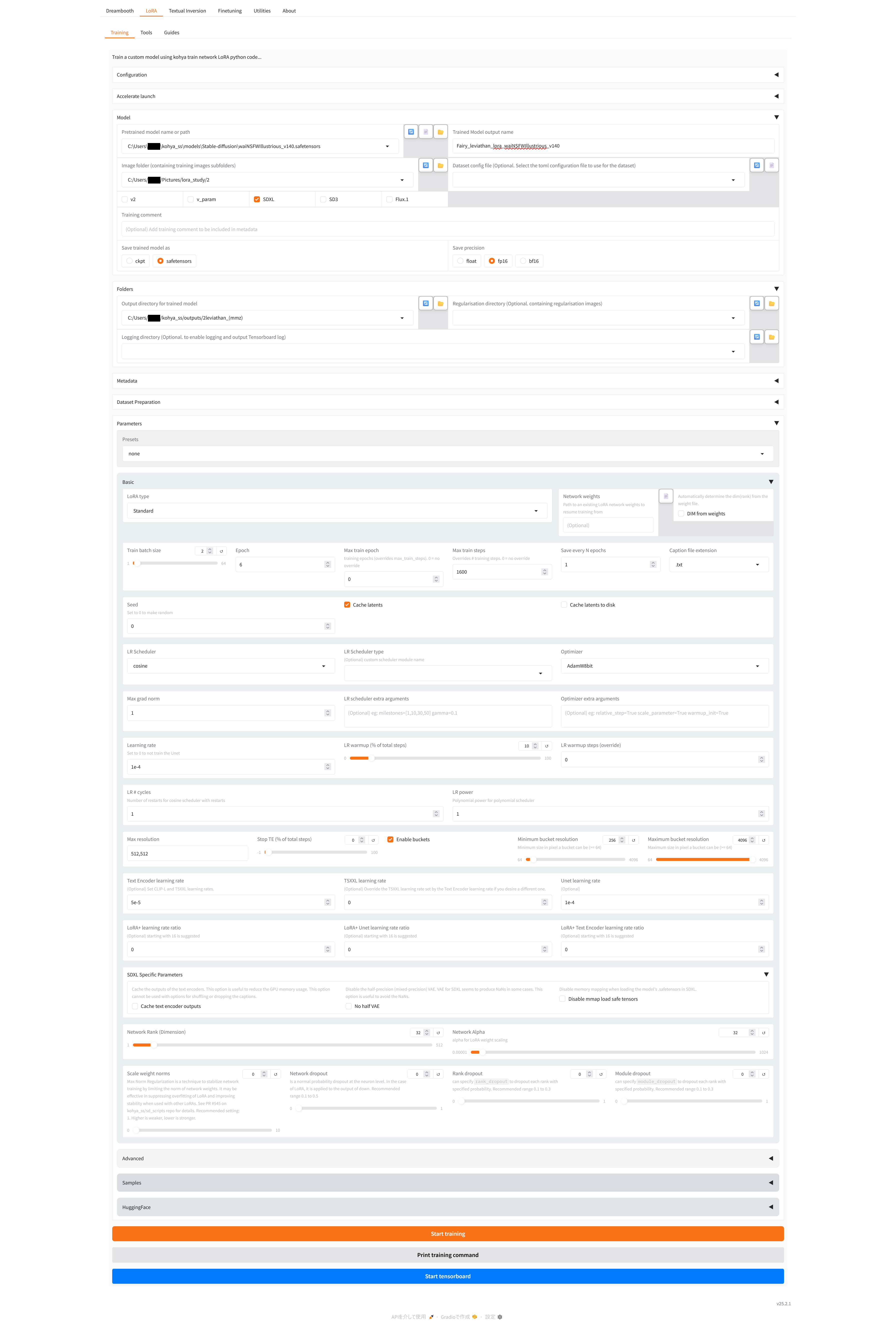This screenshot has width=896, height=1327.
Task: Switch to the Textual Inversion tab
Action: click(187, 11)
